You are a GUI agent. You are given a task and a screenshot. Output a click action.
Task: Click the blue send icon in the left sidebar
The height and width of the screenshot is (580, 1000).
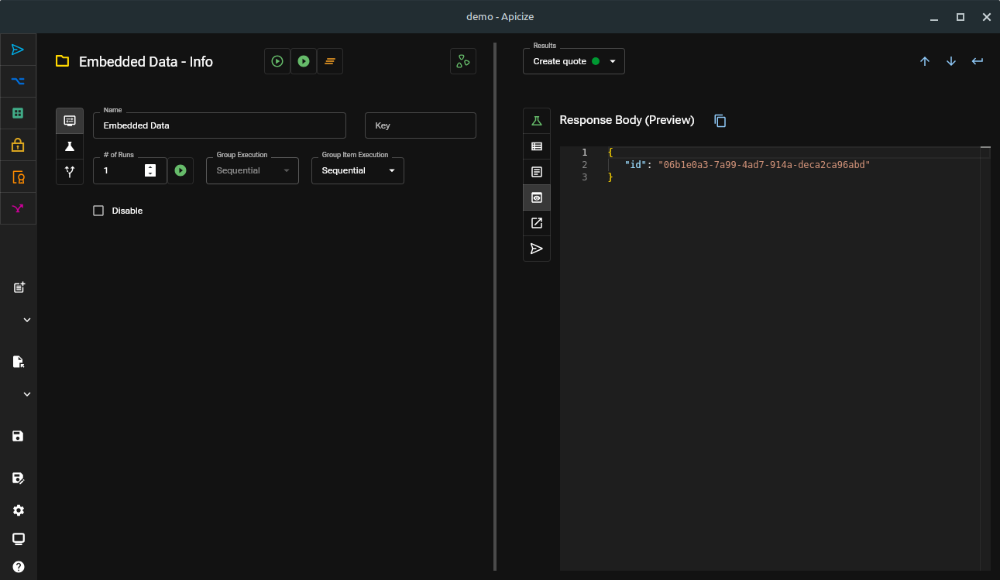click(18, 49)
